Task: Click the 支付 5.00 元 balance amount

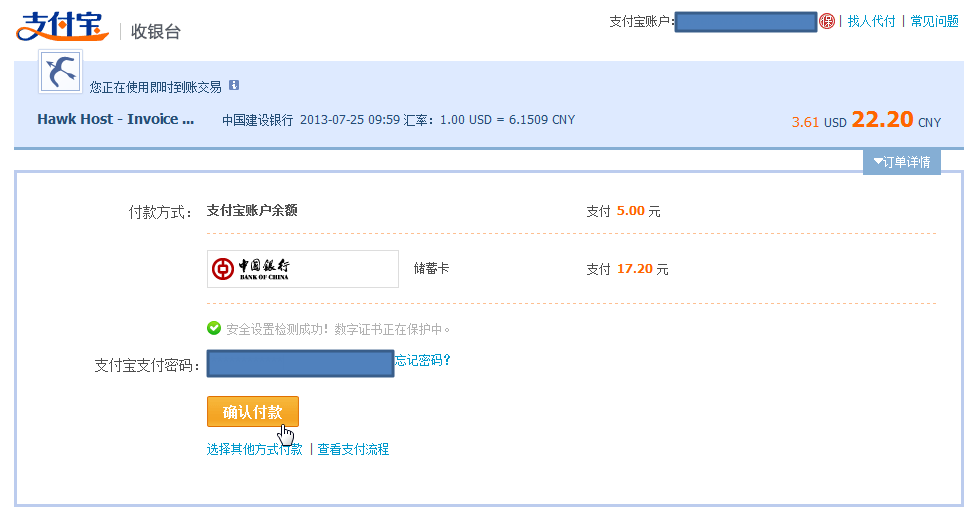Action: [623, 211]
